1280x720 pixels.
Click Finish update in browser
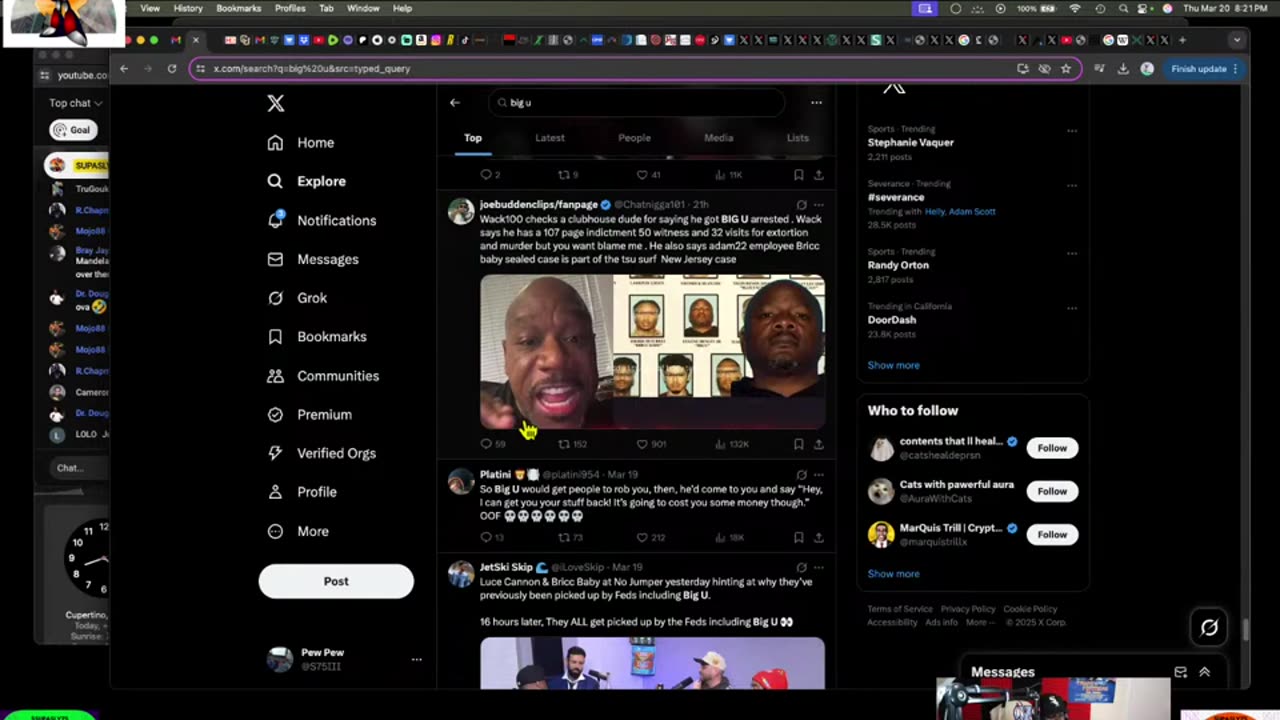click(1205, 69)
